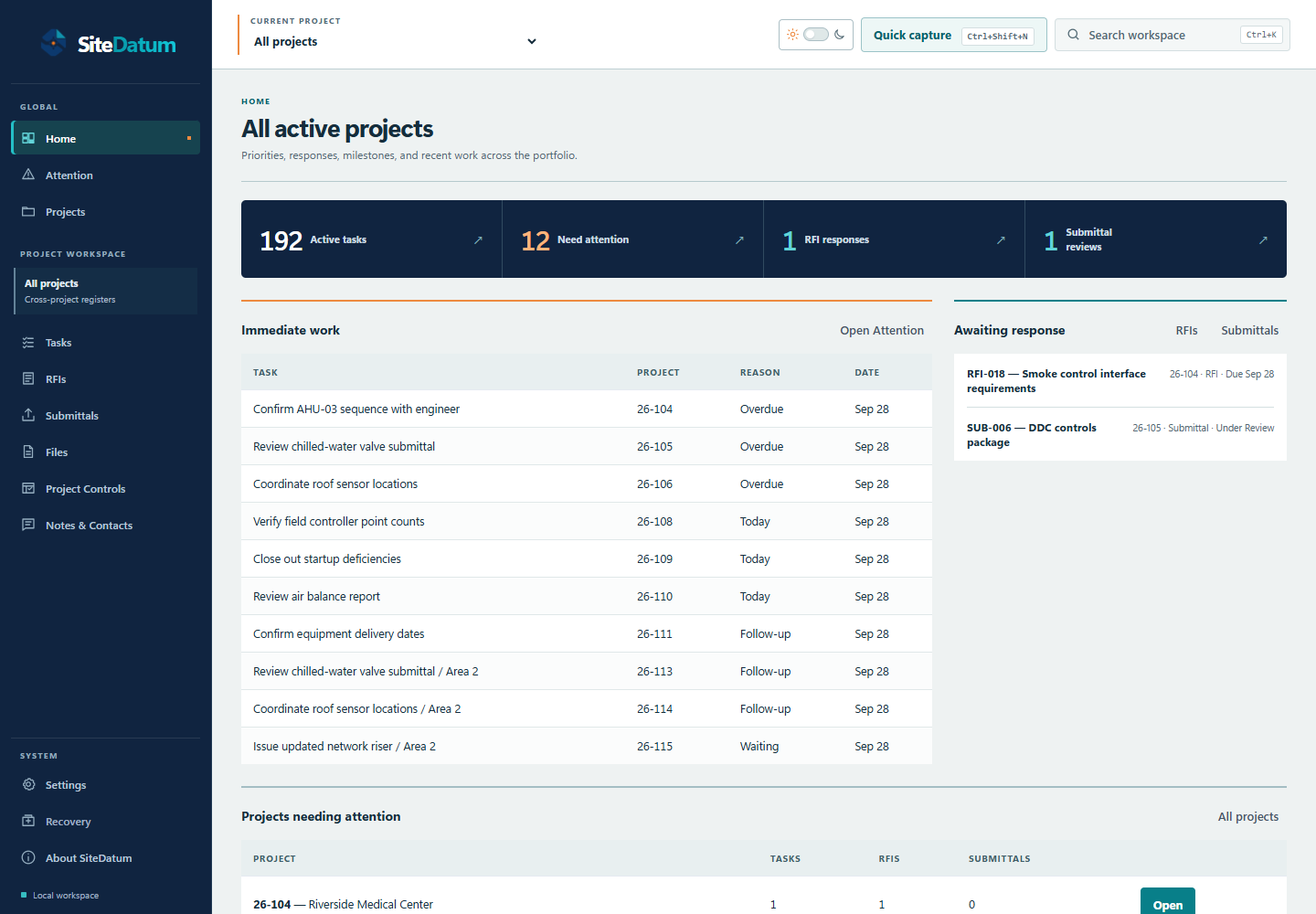Viewport: 1316px width, 914px height.
Task: Click the Projects folder icon
Action: pos(28,211)
